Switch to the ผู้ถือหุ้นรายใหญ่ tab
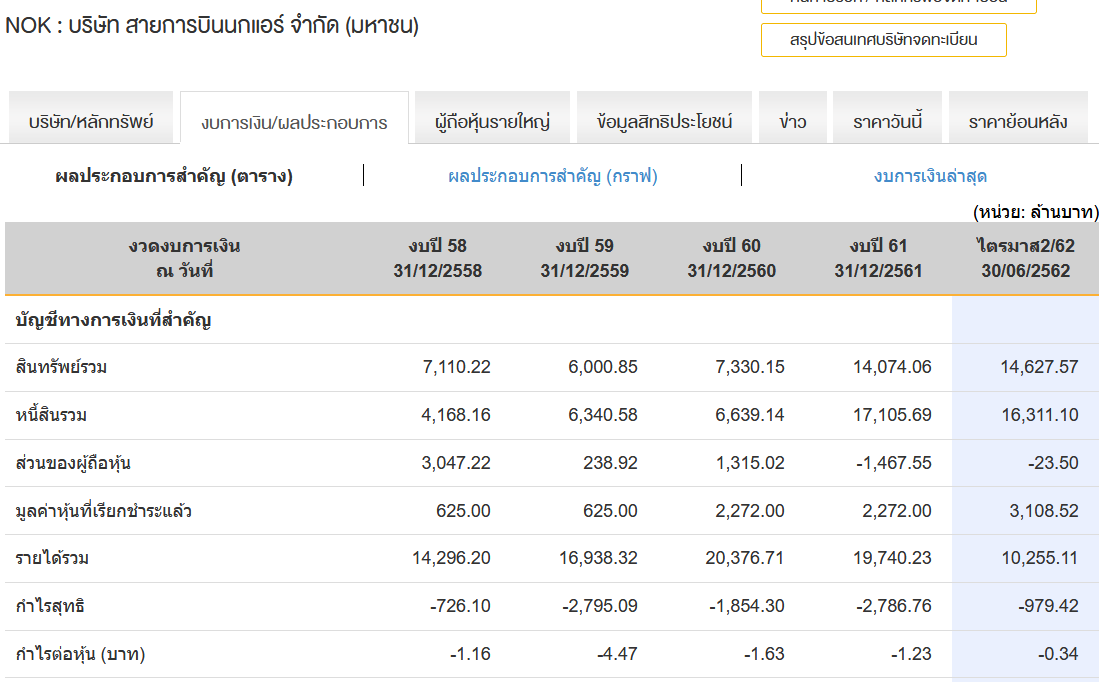1101x682 pixels. [x=492, y=118]
